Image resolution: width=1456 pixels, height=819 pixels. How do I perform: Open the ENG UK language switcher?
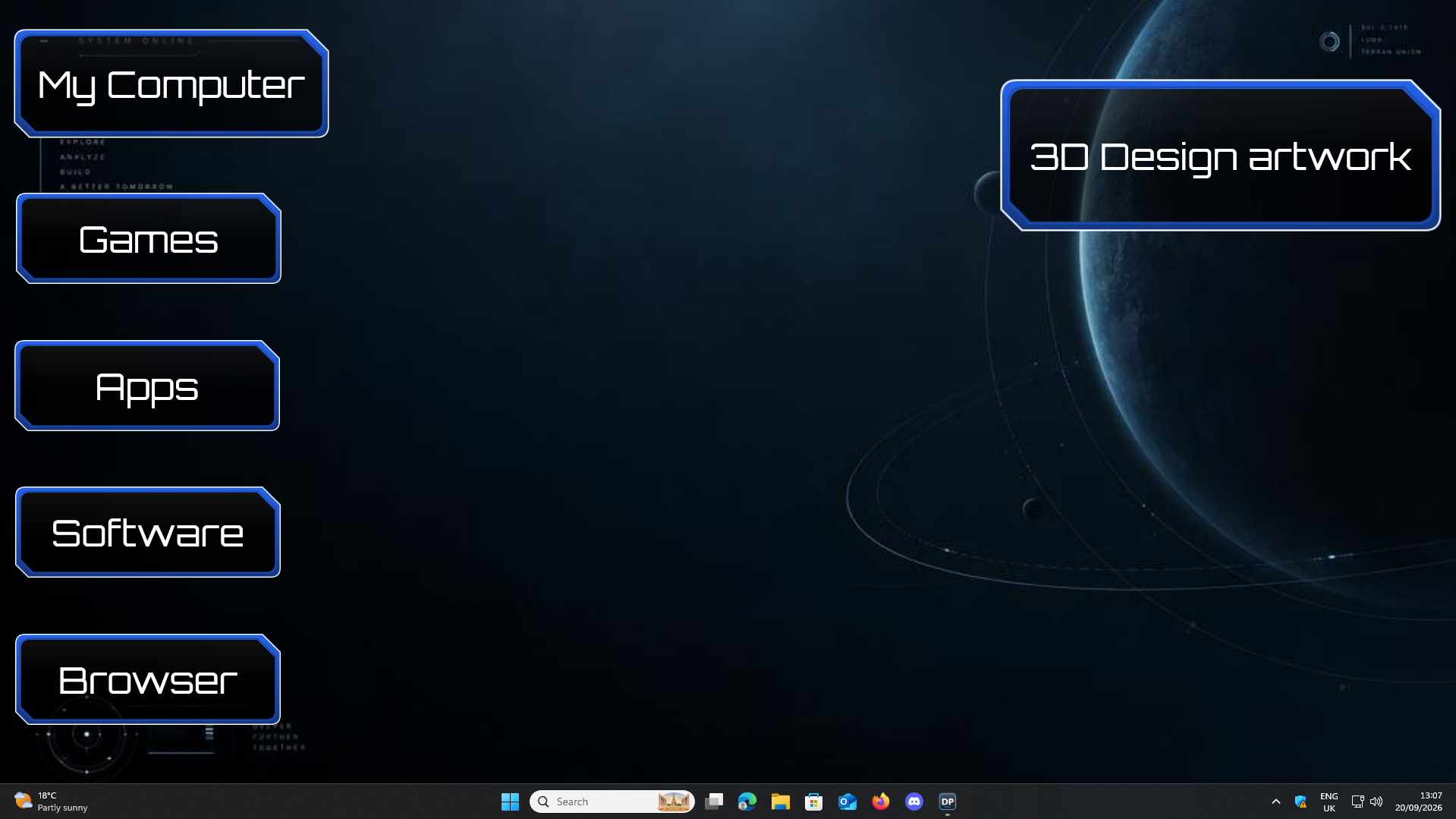point(1329,802)
